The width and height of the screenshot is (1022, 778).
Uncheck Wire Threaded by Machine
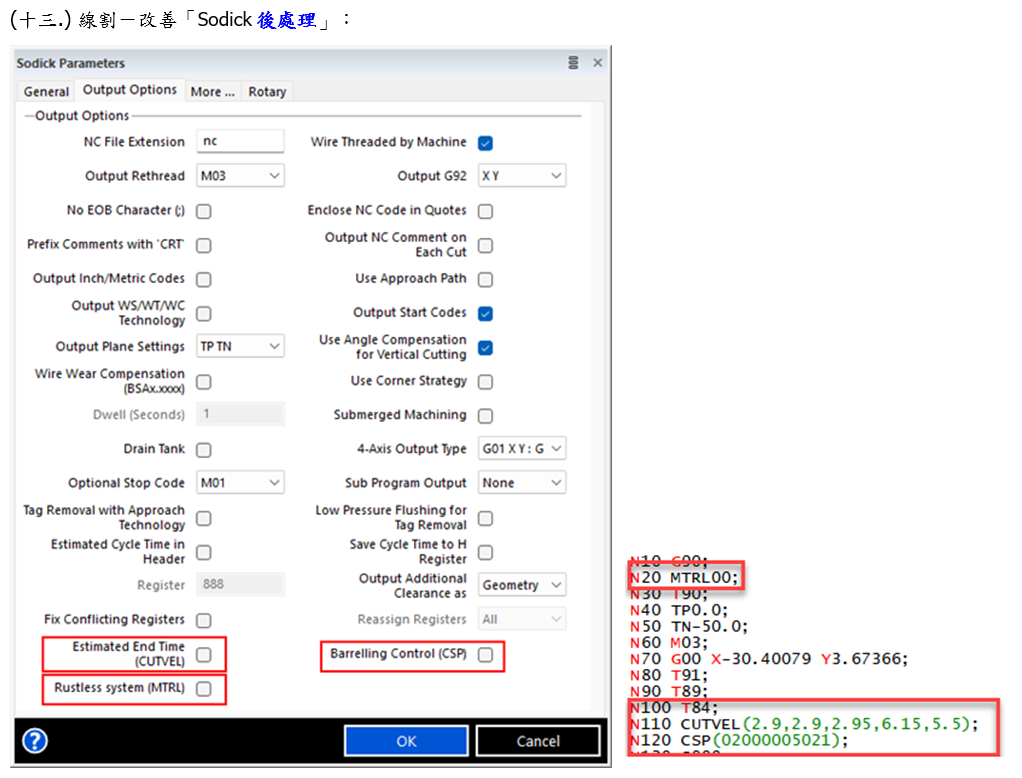[485, 143]
